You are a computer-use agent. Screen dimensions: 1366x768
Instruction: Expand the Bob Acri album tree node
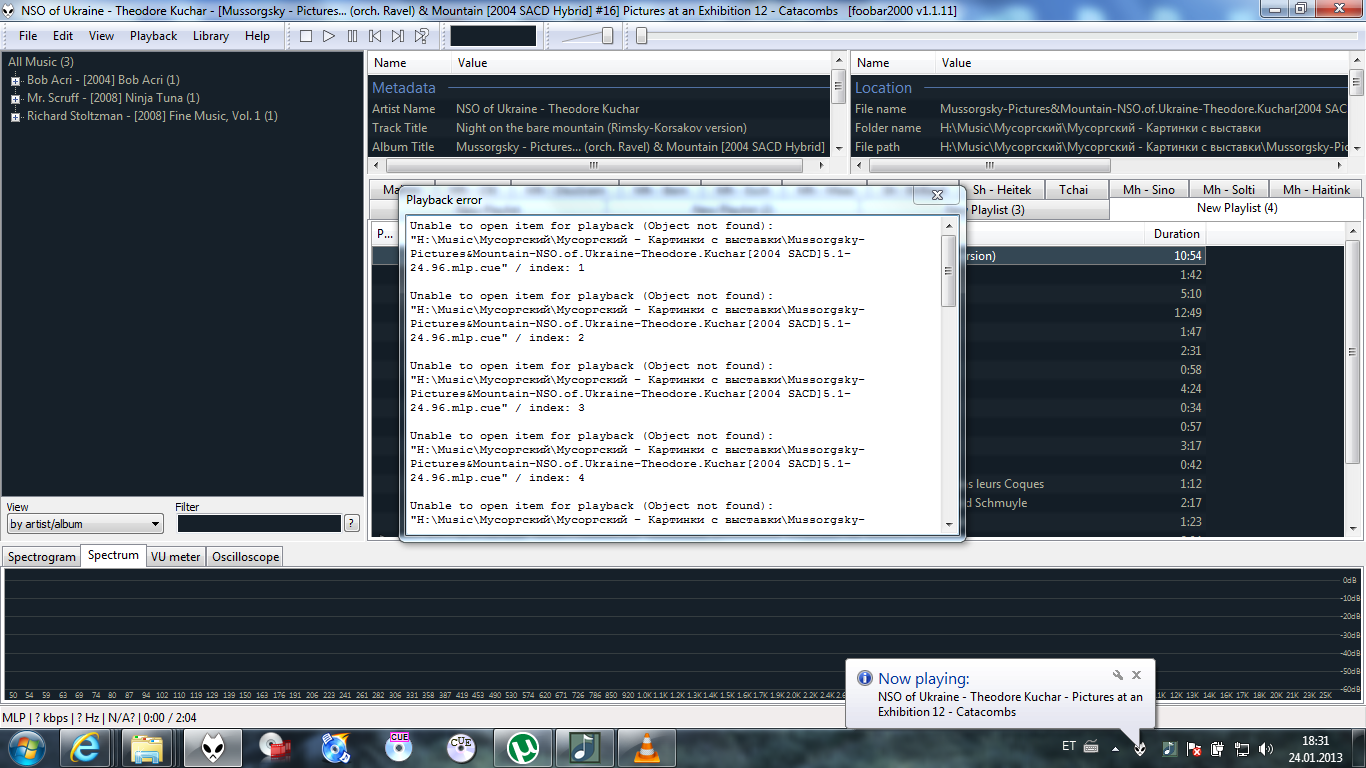[15, 81]
